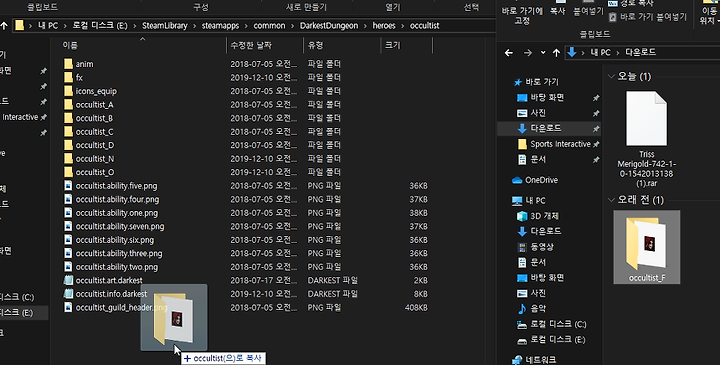
Task: Unpin 문서 from quick access
Action: (x=596, y=160)
